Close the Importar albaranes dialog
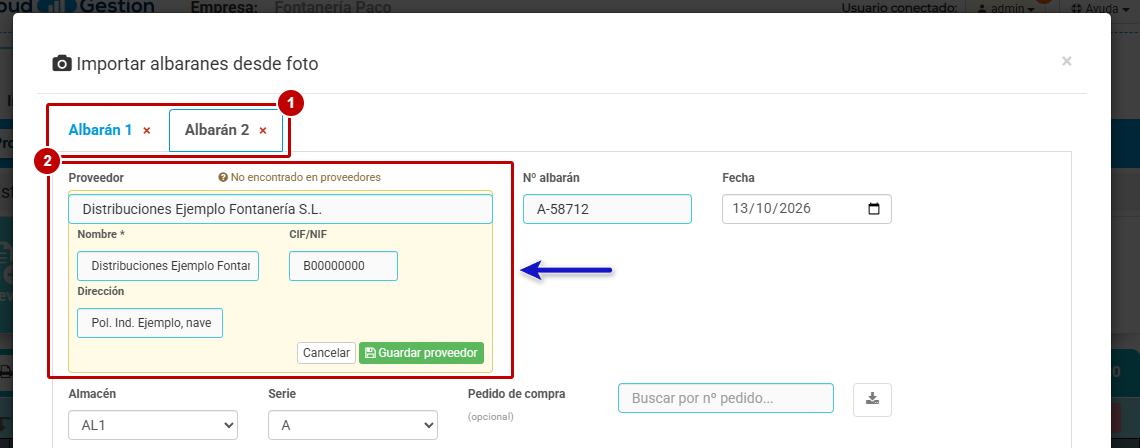 (x=1067, y=62)
